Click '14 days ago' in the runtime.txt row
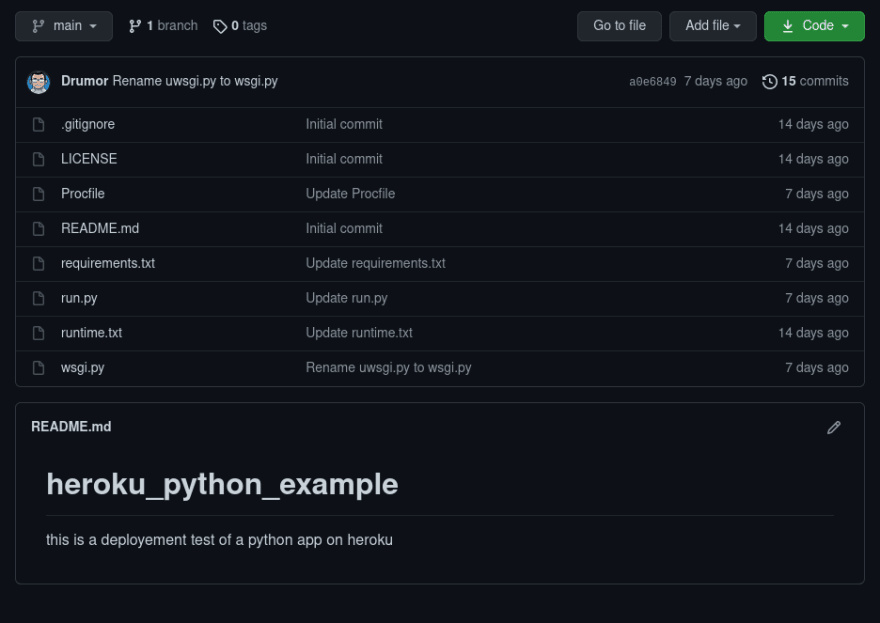This screenshot has height=623, width=880. [813, 333]
